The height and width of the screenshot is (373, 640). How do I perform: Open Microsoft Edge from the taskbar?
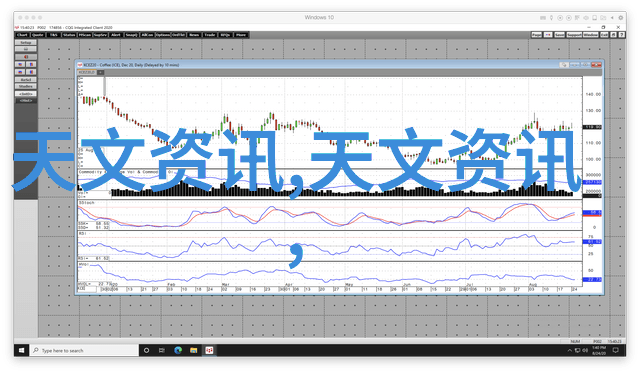click(x=178, y=350)
